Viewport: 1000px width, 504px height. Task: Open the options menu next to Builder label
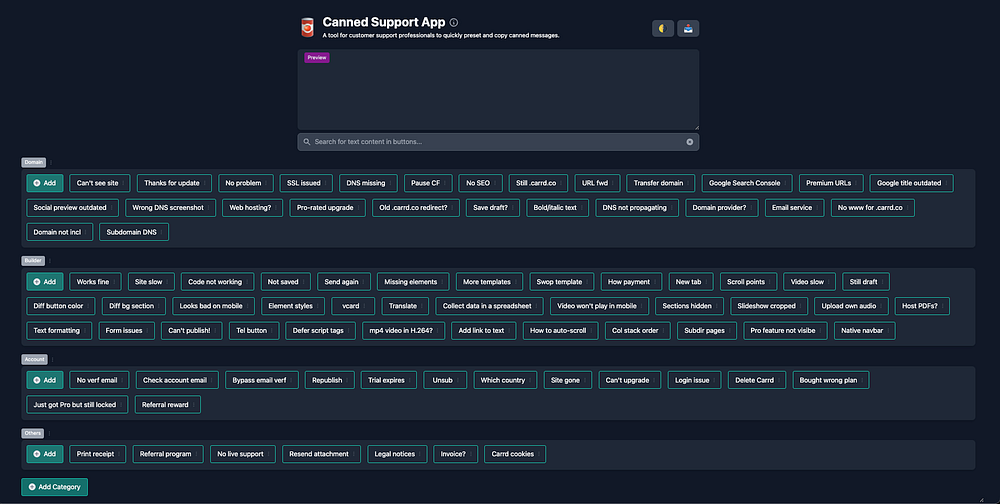pos(50,260)
